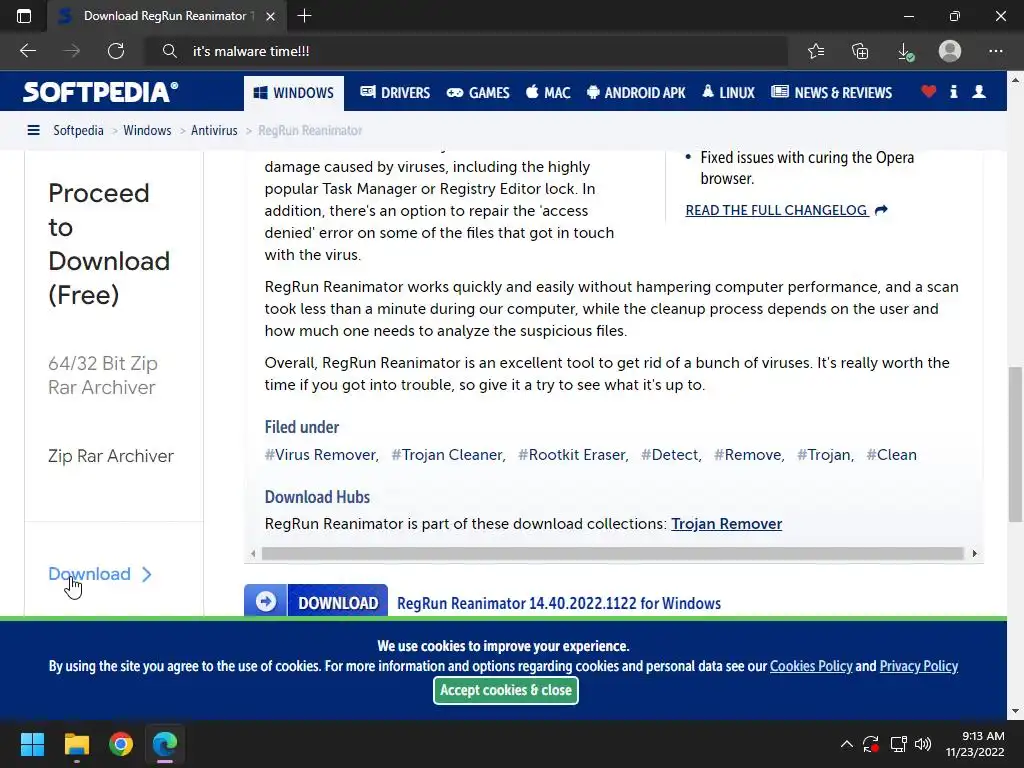Click the #Remove tag
The image size is (1024, 768).
tap(749, 455)
